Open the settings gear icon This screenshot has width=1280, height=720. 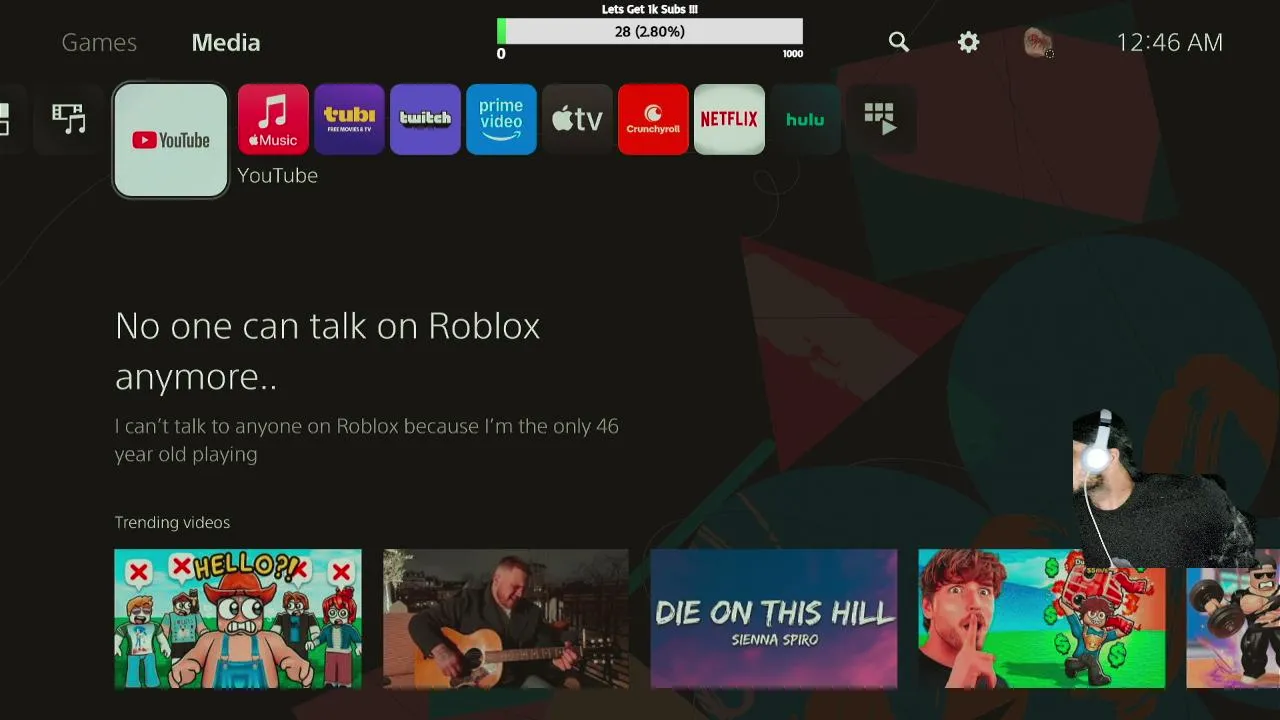(x=968, y=42)
